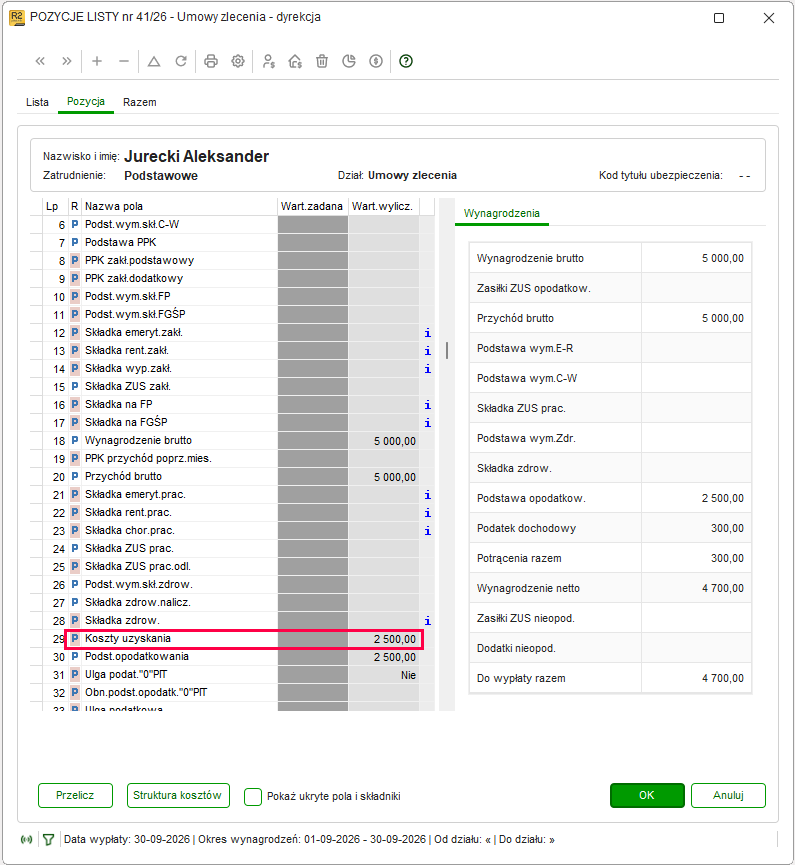Select the Podstawa PPK row
Screen dimensions: 795x865
233,243
